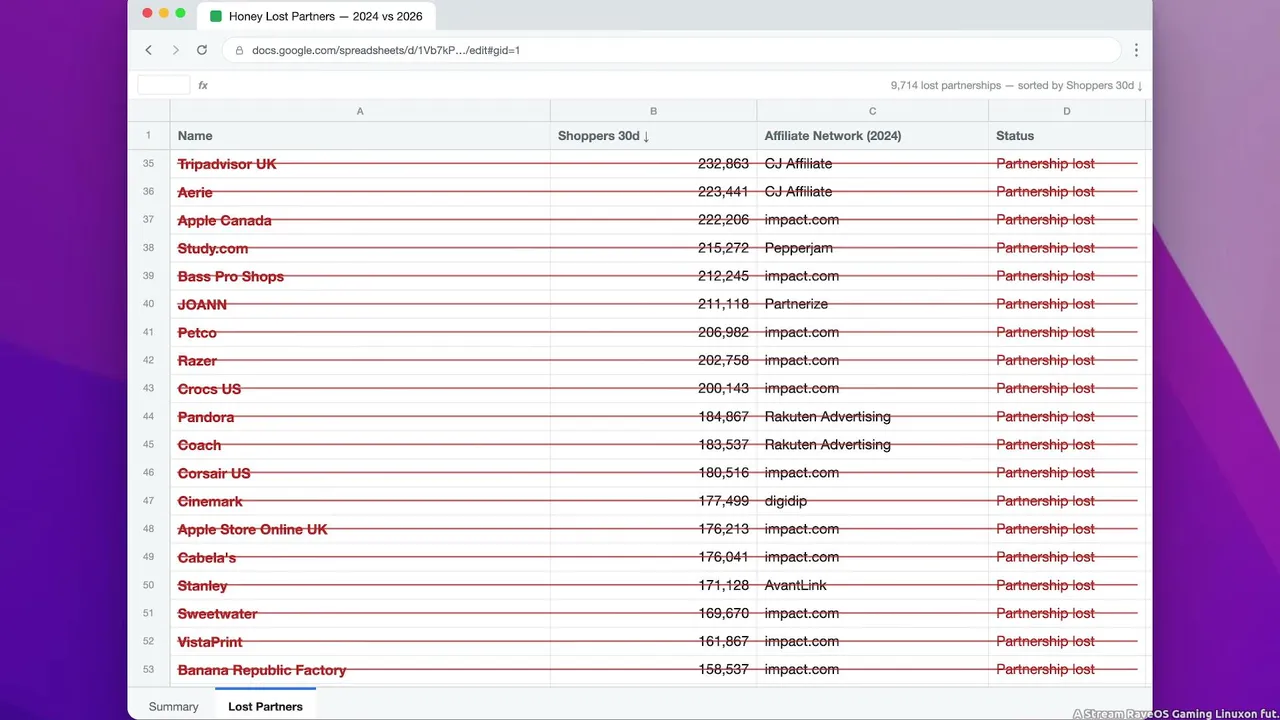Click the Name header cell

360,136
